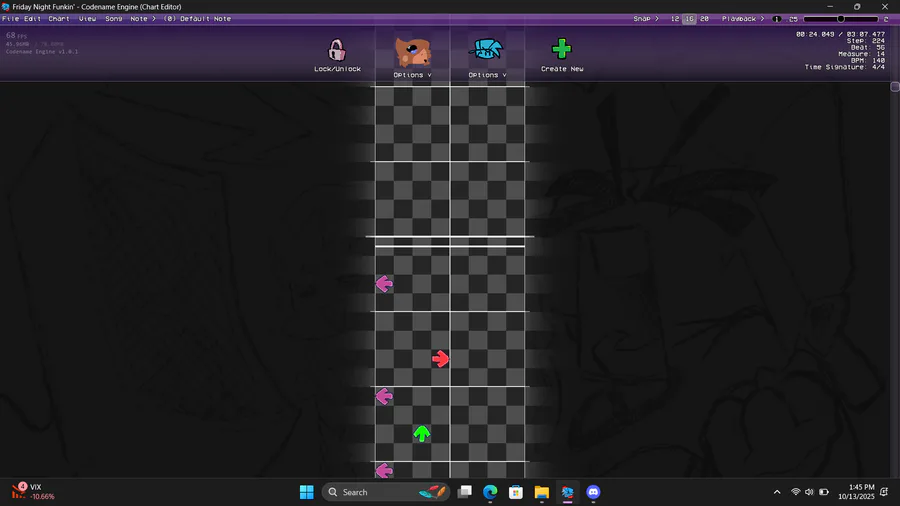Click the 2 playback speed maximum value
The image size is (900, 506).
[886, 19]
